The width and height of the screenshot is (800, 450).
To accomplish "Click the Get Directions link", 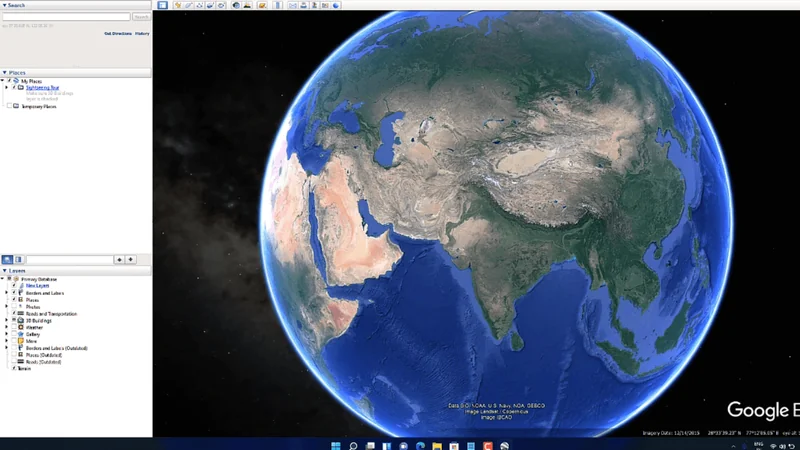I will click(x=117, y=33).
